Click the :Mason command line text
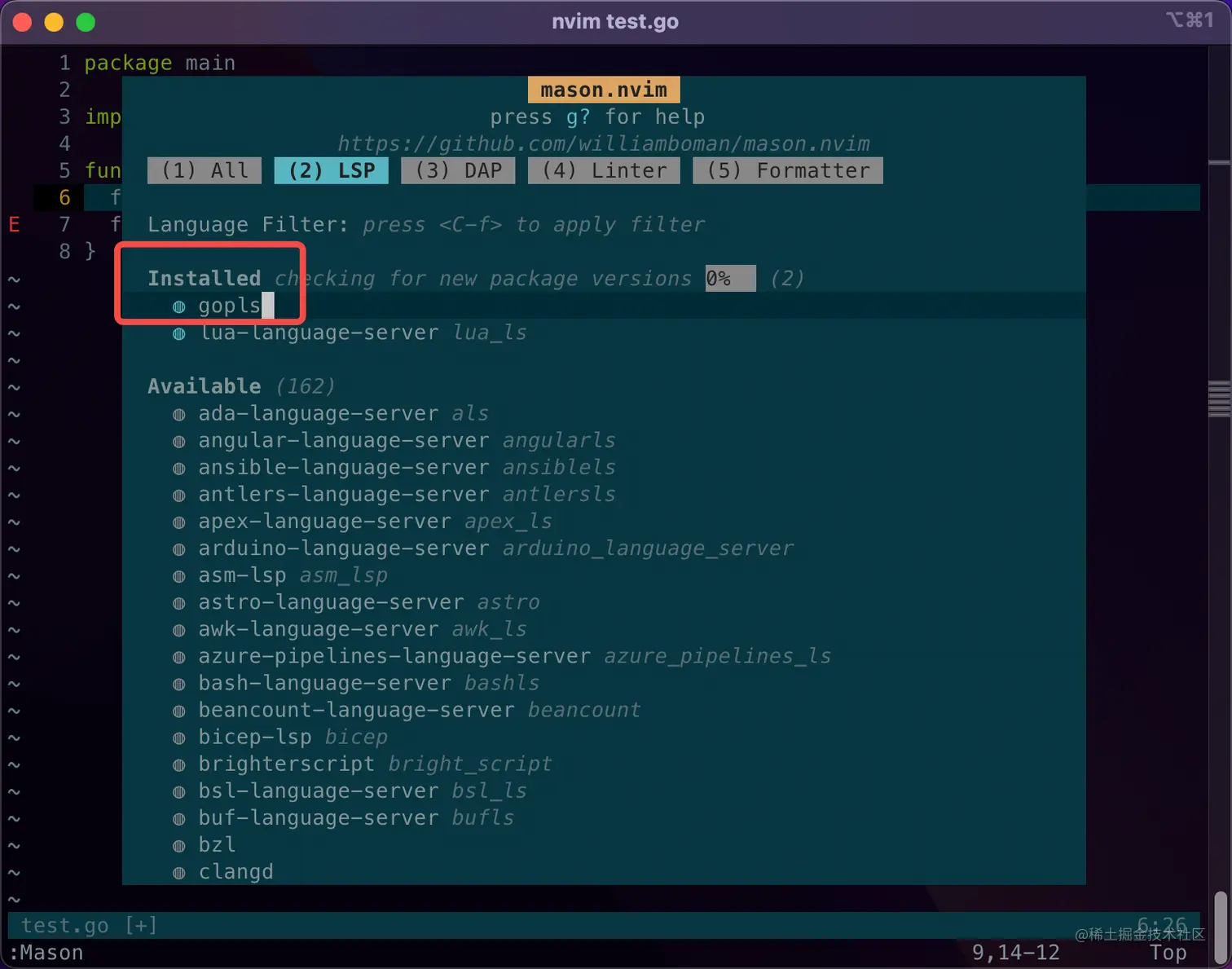The image size is (1232, 969). [x=46, y=953]
